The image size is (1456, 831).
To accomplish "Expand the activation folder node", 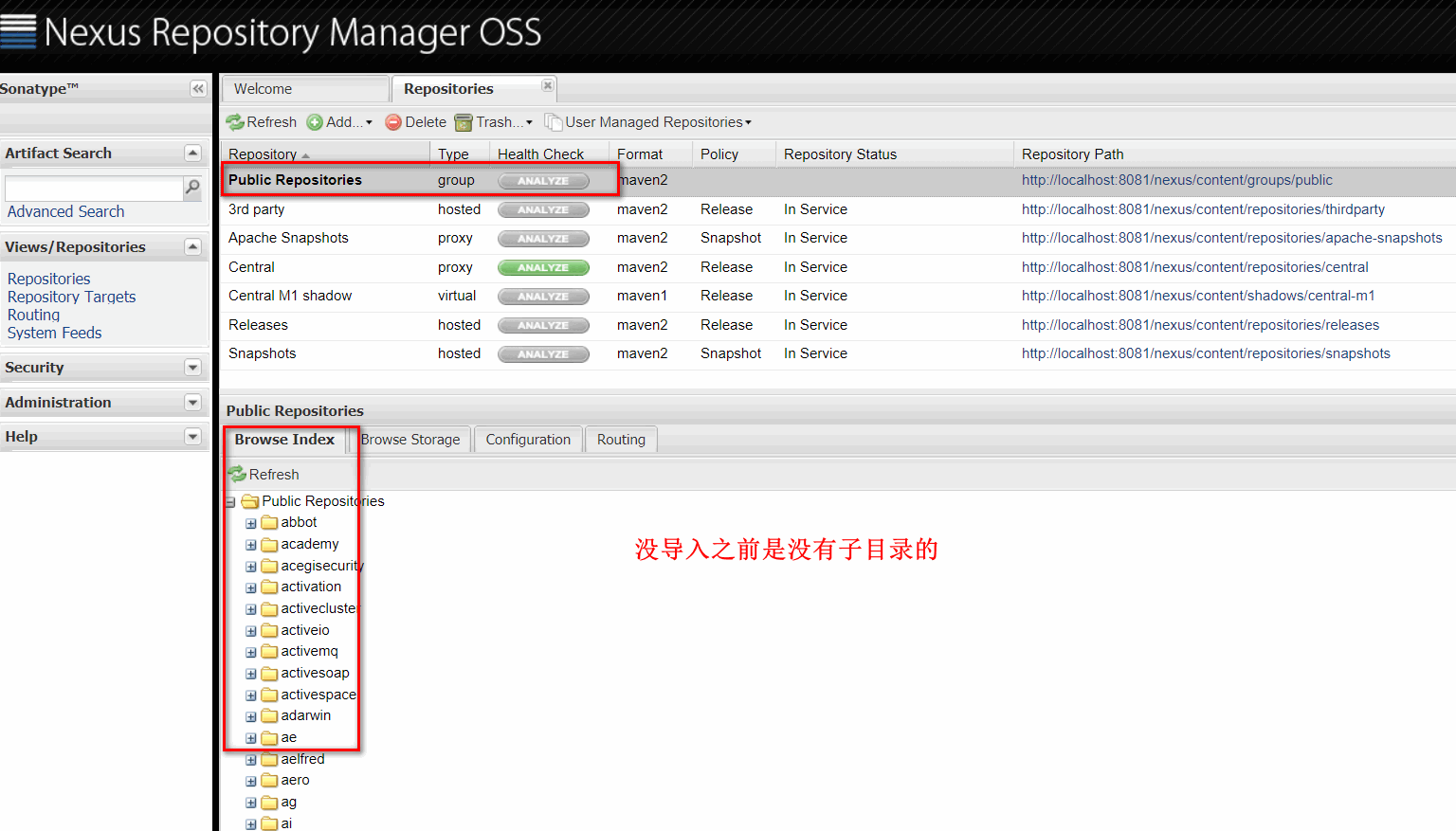I will coord(251,587).
